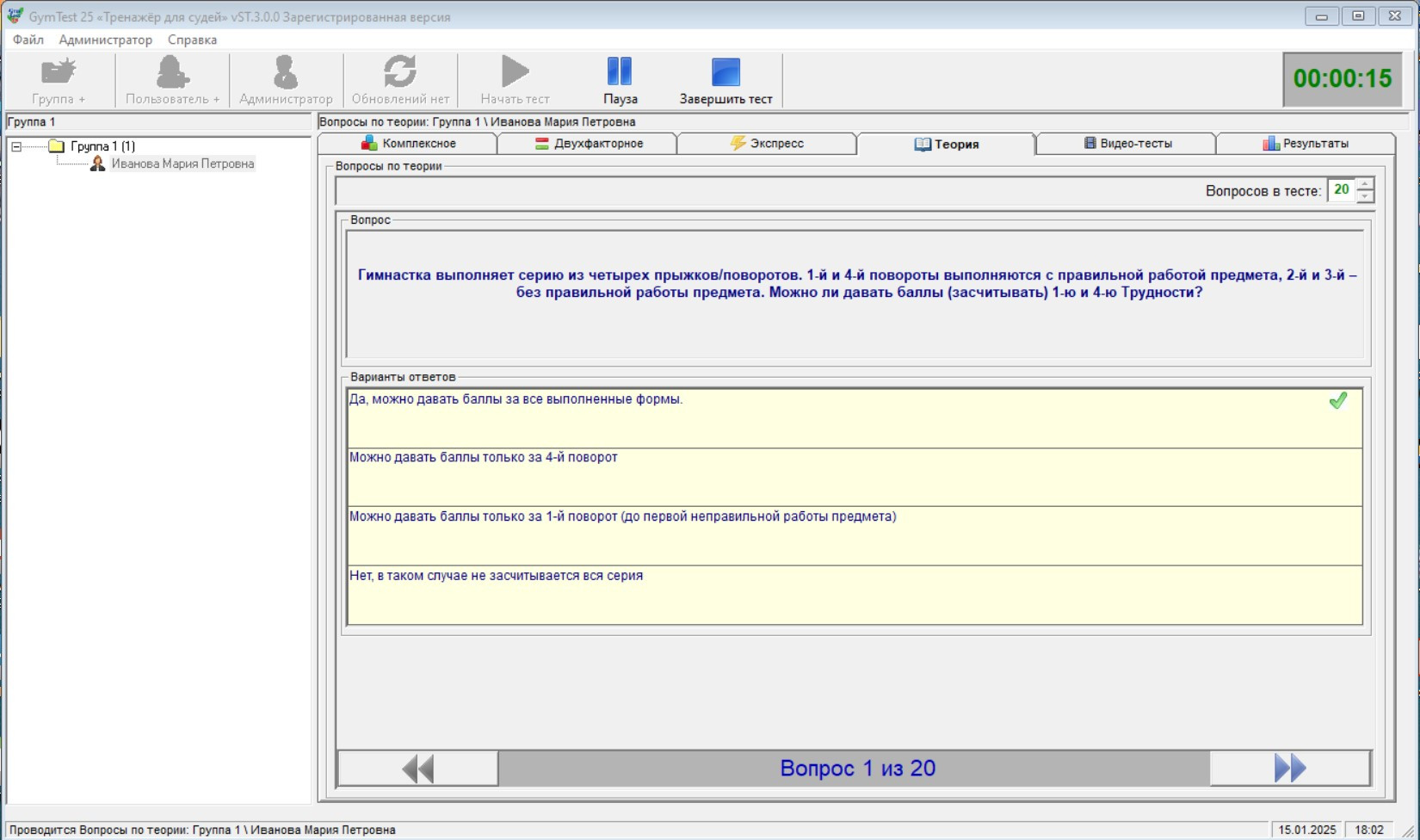The height and width of the screenshot is (840, 1420).
Task: Choose answer about only the 1-й поворот
Action: 854,534
